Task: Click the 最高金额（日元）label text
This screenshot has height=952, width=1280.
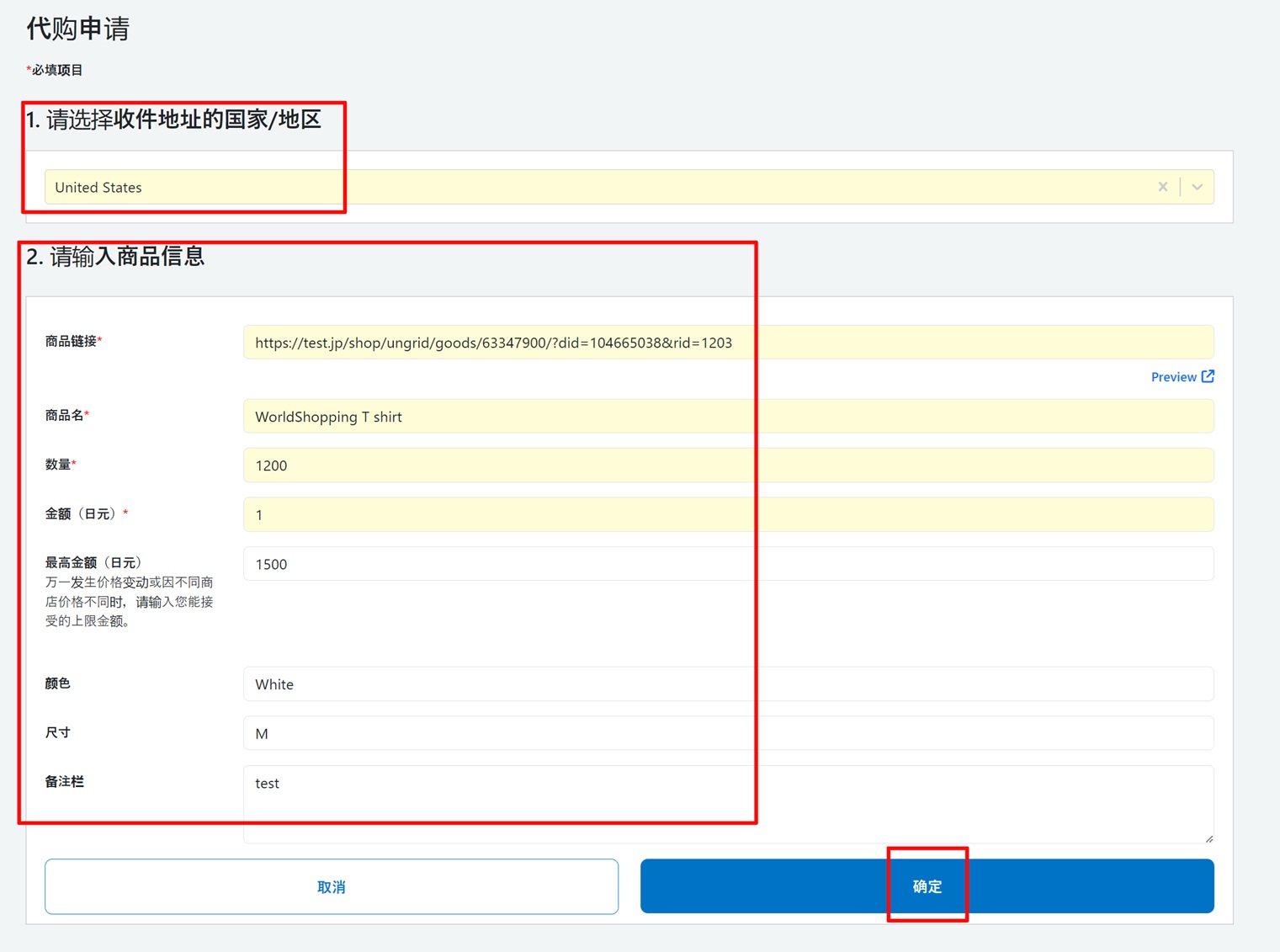Action: [x=93, y=562]
